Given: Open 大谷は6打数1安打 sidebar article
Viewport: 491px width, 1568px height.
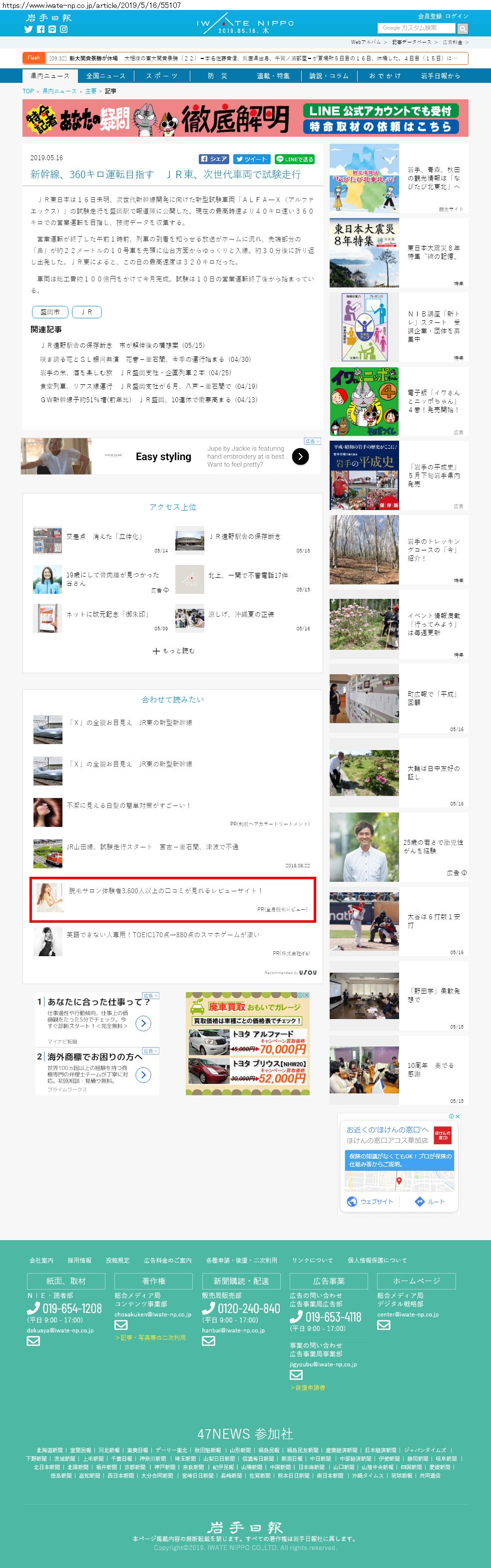Looking at the screenshot, I should pyautogui.click(x=399, y=921).
